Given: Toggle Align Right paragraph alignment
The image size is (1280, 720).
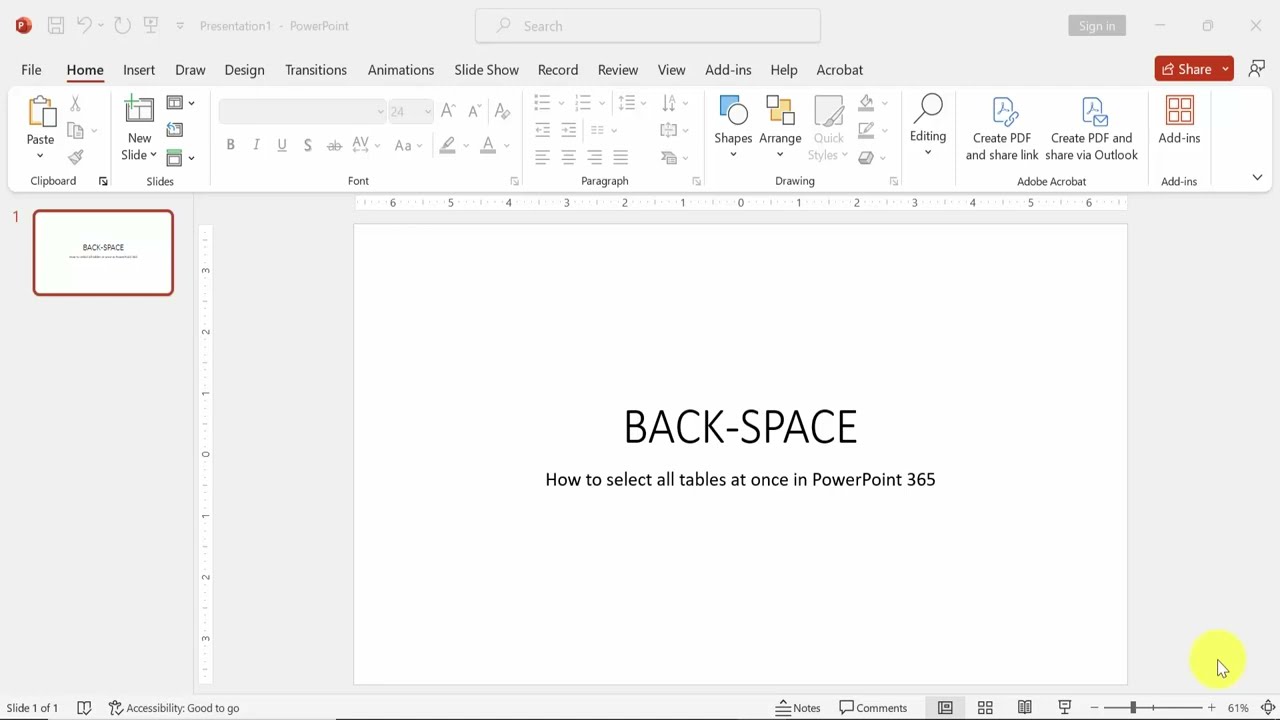Looking at the screenshot, I should click(594, 157).
